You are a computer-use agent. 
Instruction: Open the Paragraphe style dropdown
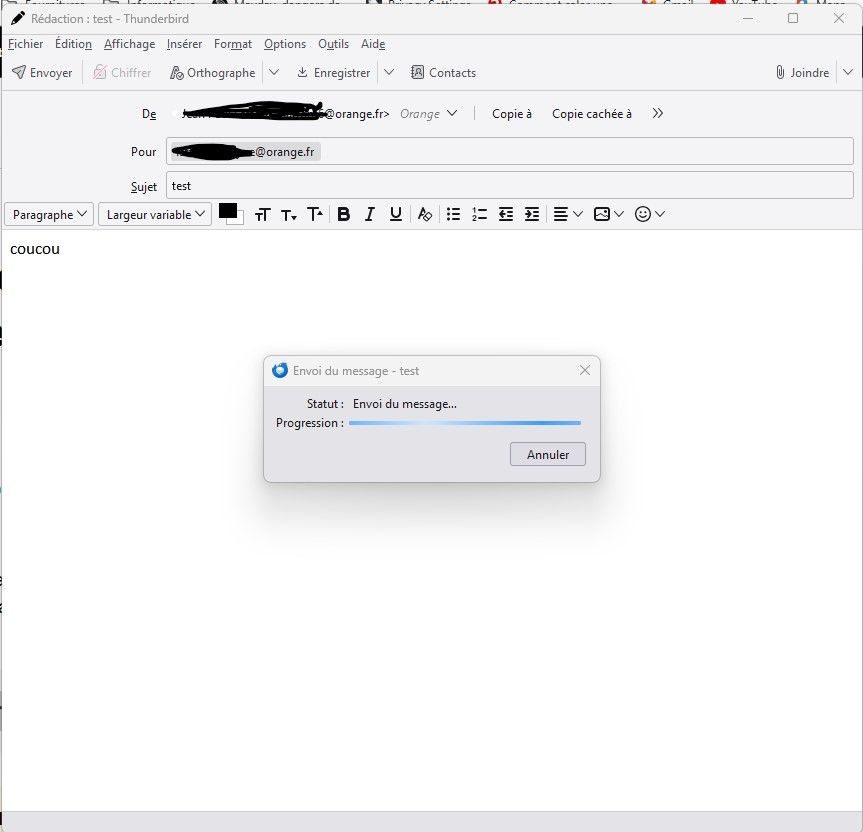(50, 214)
